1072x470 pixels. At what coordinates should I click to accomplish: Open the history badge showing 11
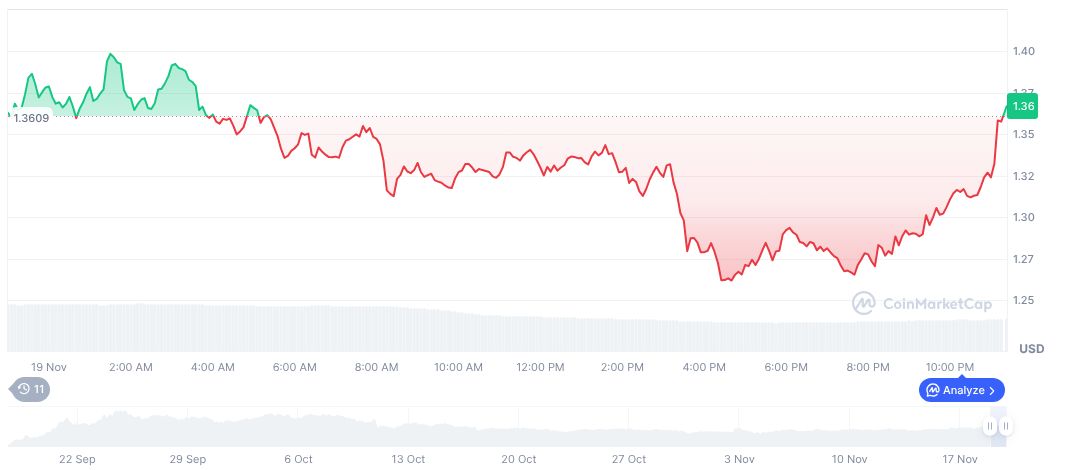click(29, 390)
